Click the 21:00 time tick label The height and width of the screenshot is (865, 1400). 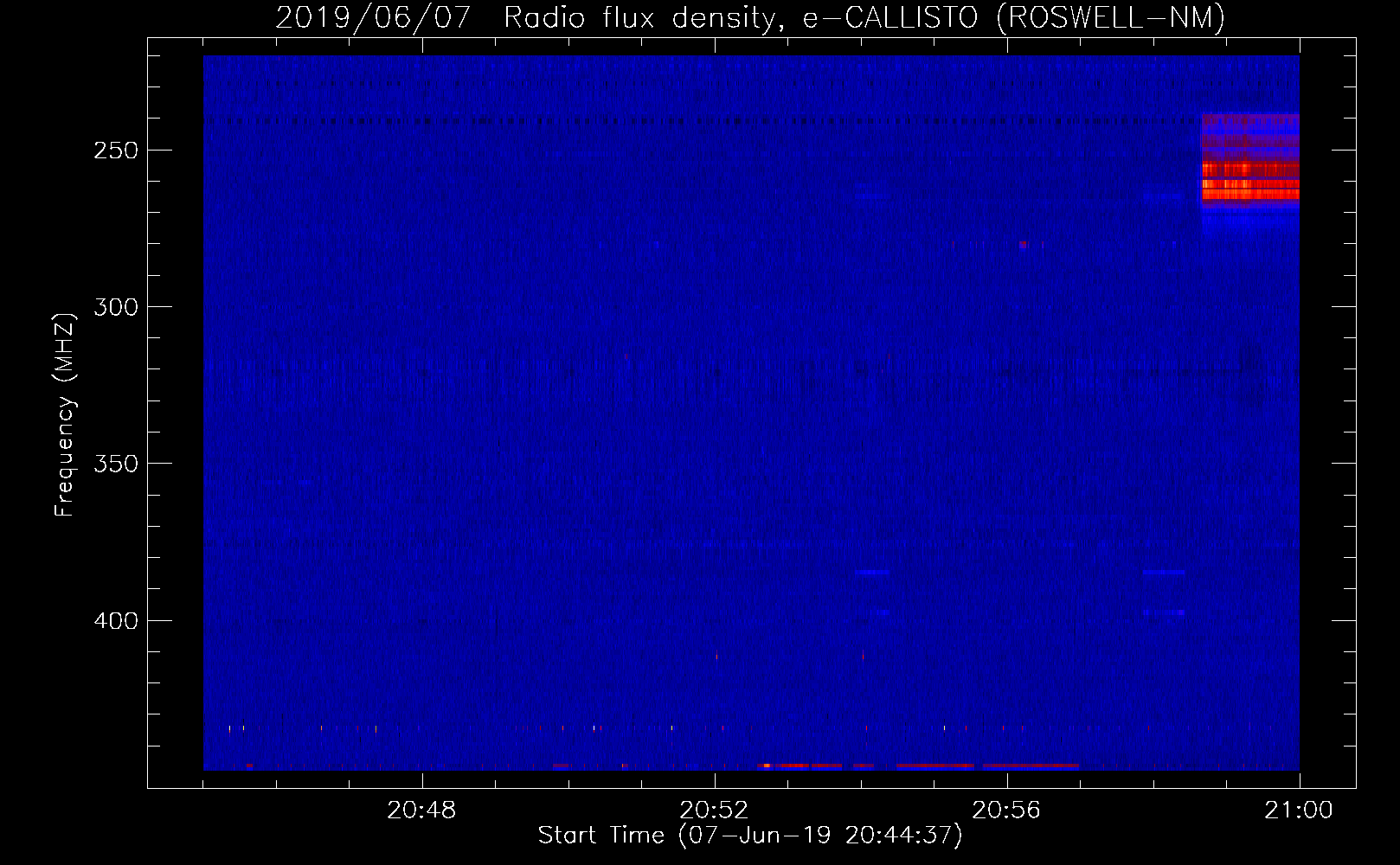pos(1299,811)
